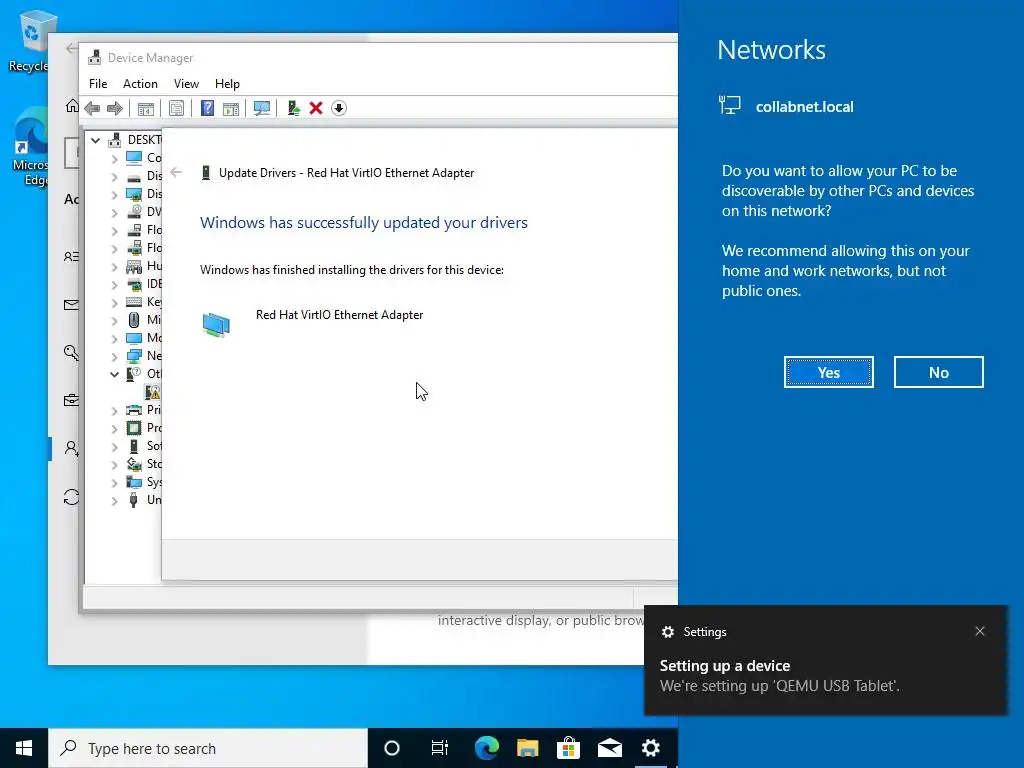Screen dimensions: 1024x768
Task: Open the work access briefcase icon in Settings
Action: point(71,400)
